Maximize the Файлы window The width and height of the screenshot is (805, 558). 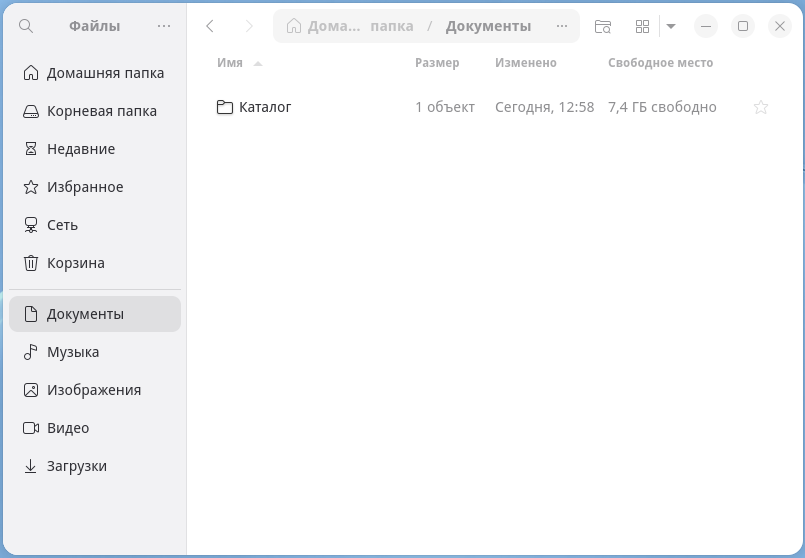point(743,26)
